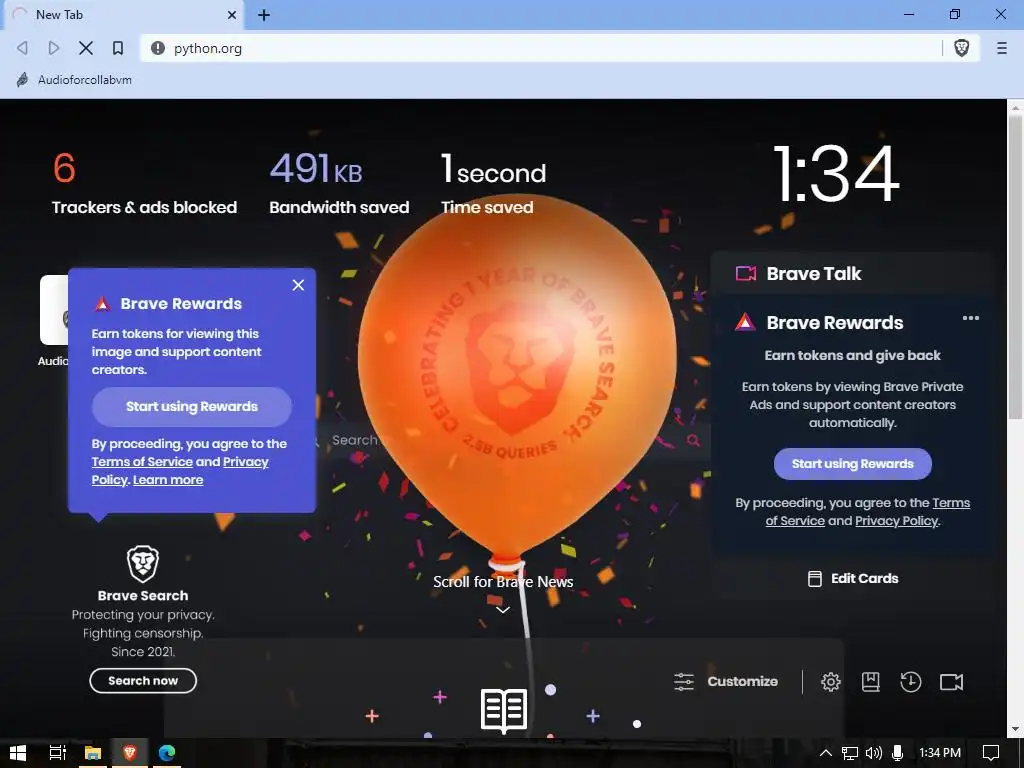Open the site security info icon
The image size is (1024, 768).
[157, 48]
